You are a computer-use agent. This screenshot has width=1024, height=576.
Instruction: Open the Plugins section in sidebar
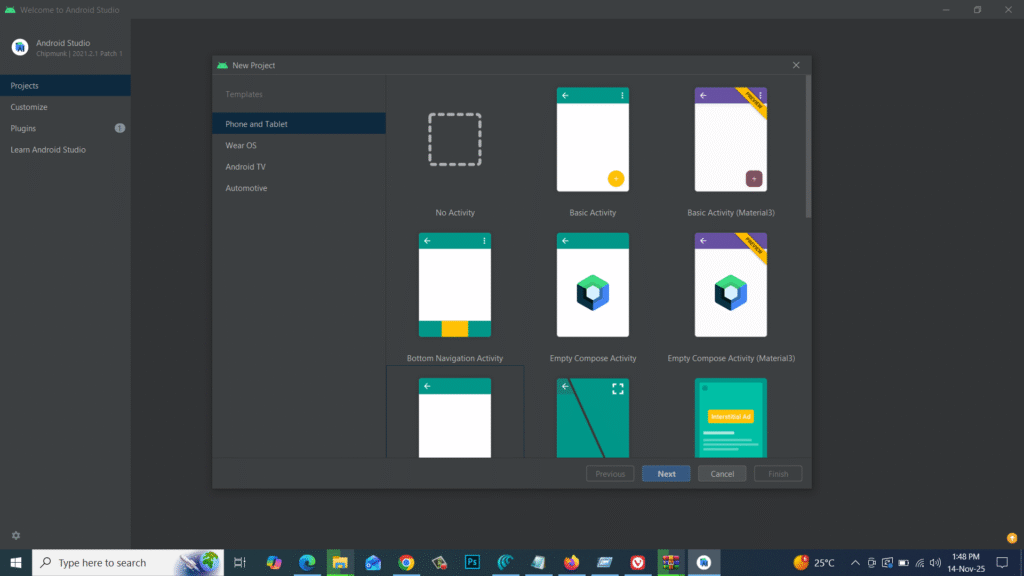pos(23,128)
